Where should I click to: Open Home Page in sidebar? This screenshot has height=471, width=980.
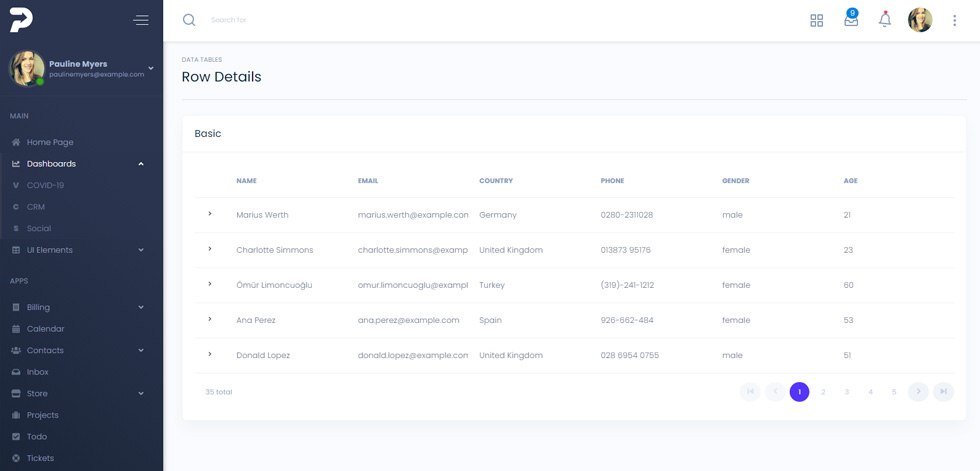click(50, 142)
